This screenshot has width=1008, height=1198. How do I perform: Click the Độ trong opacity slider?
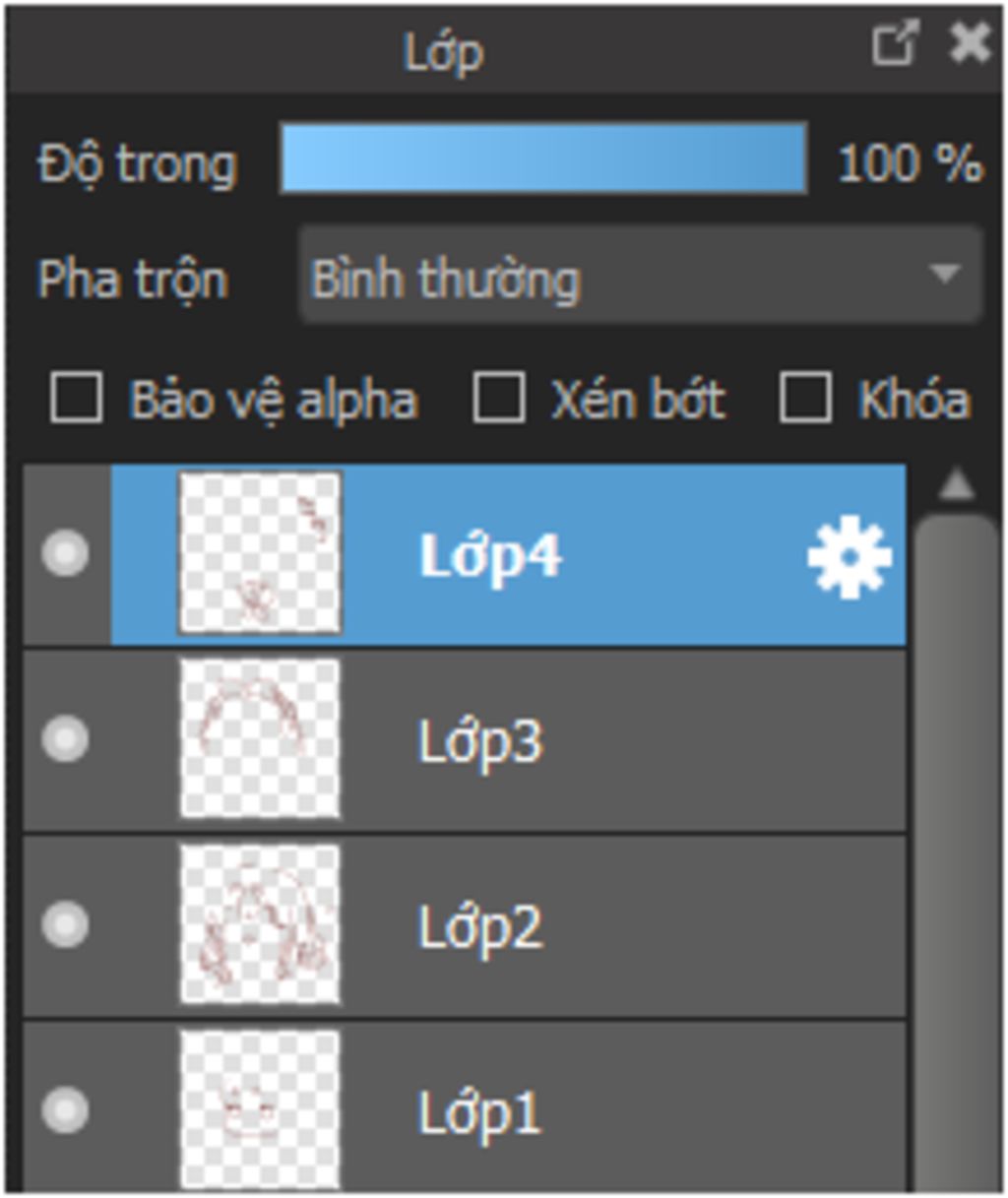tap(543, 158)
